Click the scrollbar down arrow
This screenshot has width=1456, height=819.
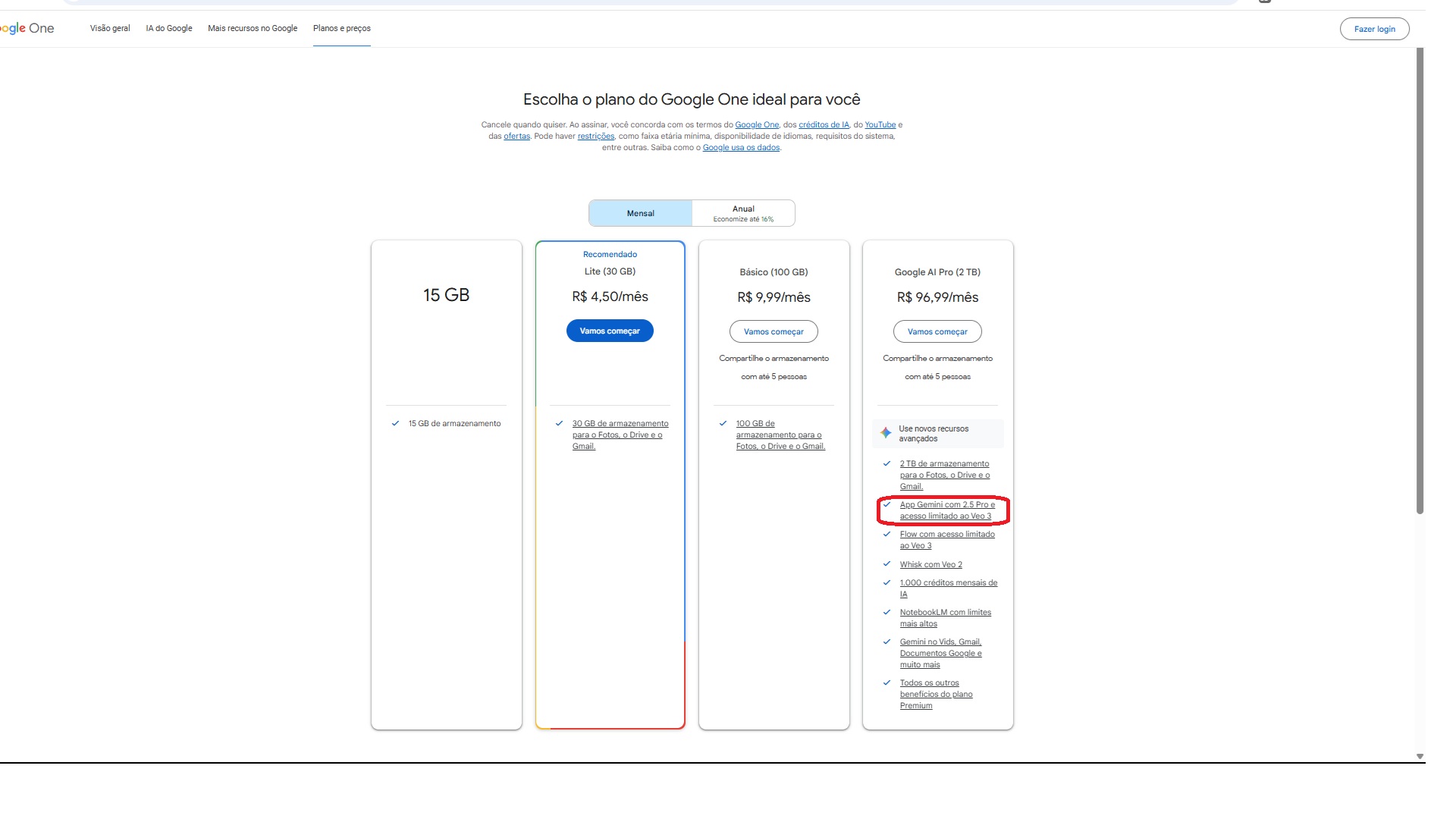coord(1420,756)
